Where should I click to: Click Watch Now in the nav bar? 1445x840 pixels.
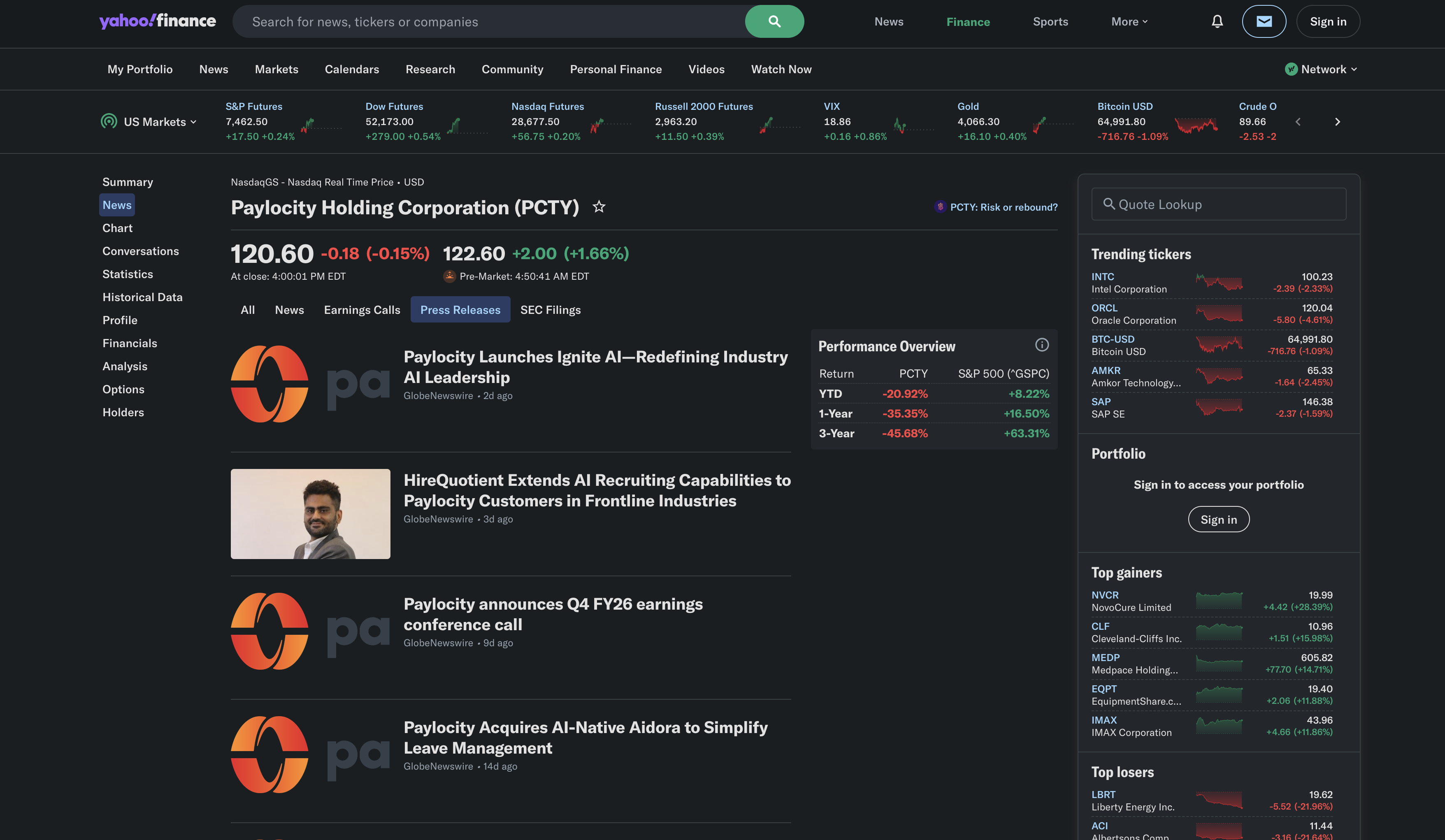click(781, 69)
